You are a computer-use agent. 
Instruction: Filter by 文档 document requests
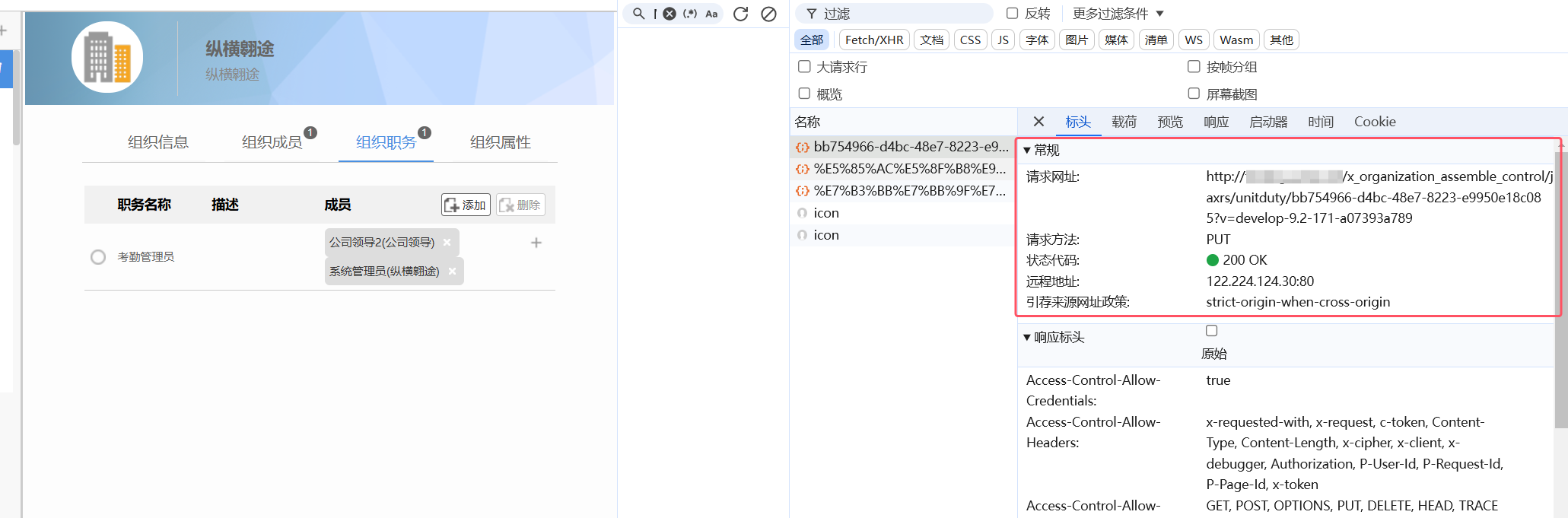point(931,40)
